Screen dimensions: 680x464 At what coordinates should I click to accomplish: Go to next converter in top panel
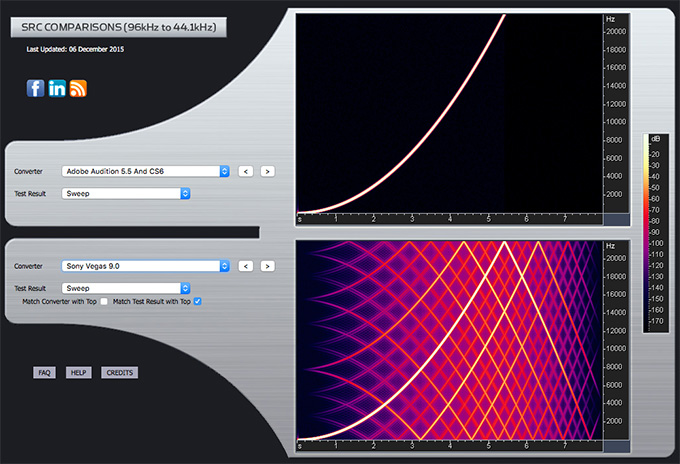point(268,171)
